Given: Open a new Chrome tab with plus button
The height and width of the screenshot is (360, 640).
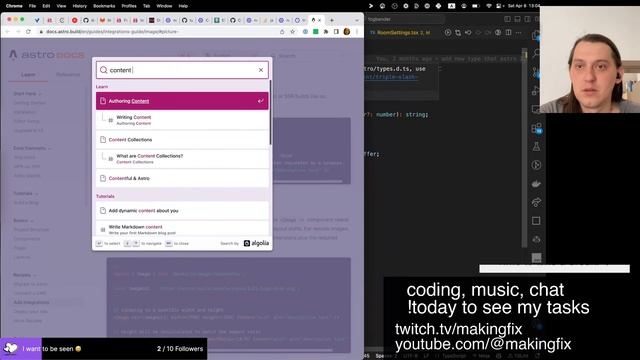Looking at the screenshot, I should pos(332,20).
